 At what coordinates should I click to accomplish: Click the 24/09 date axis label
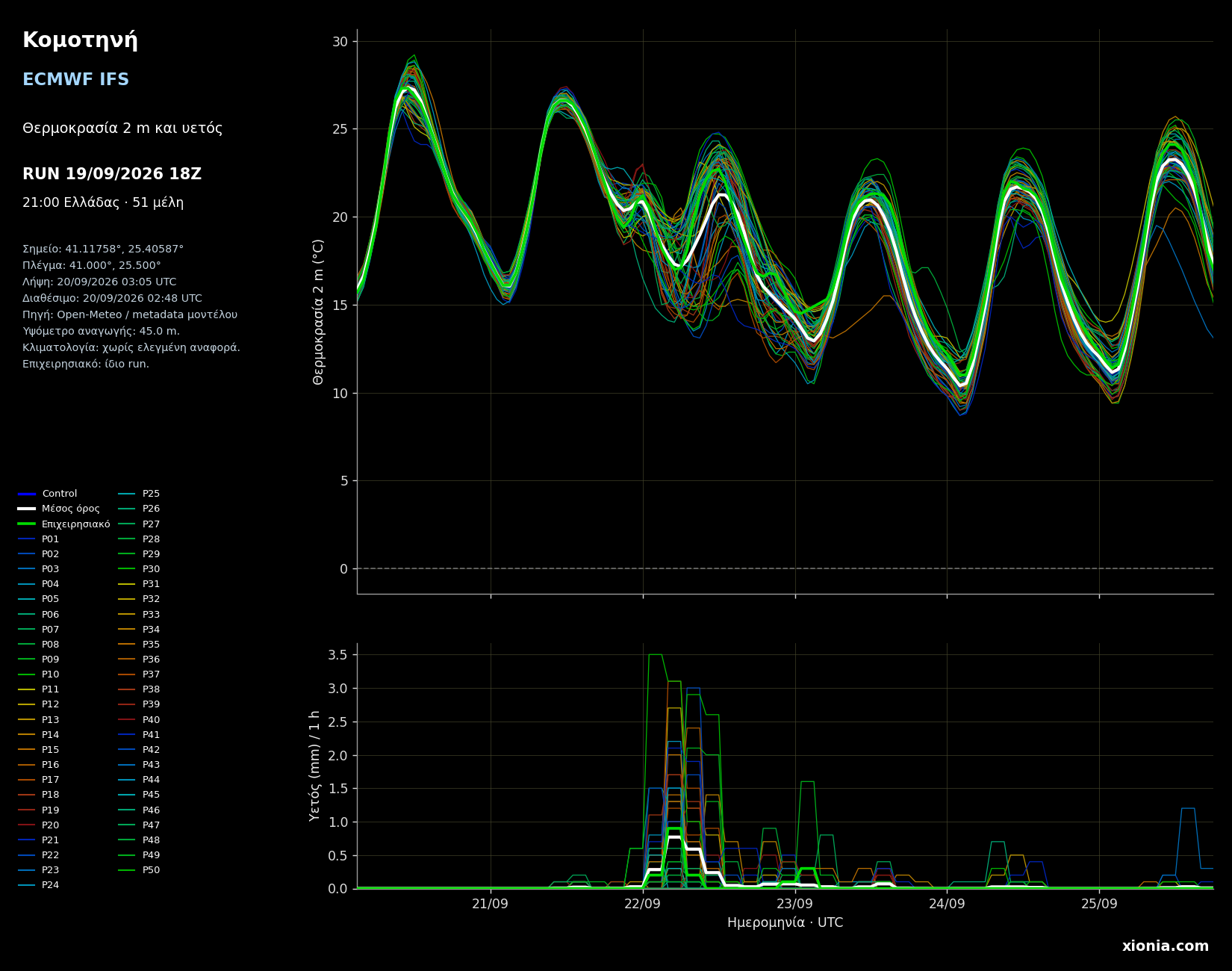(947, 903)
